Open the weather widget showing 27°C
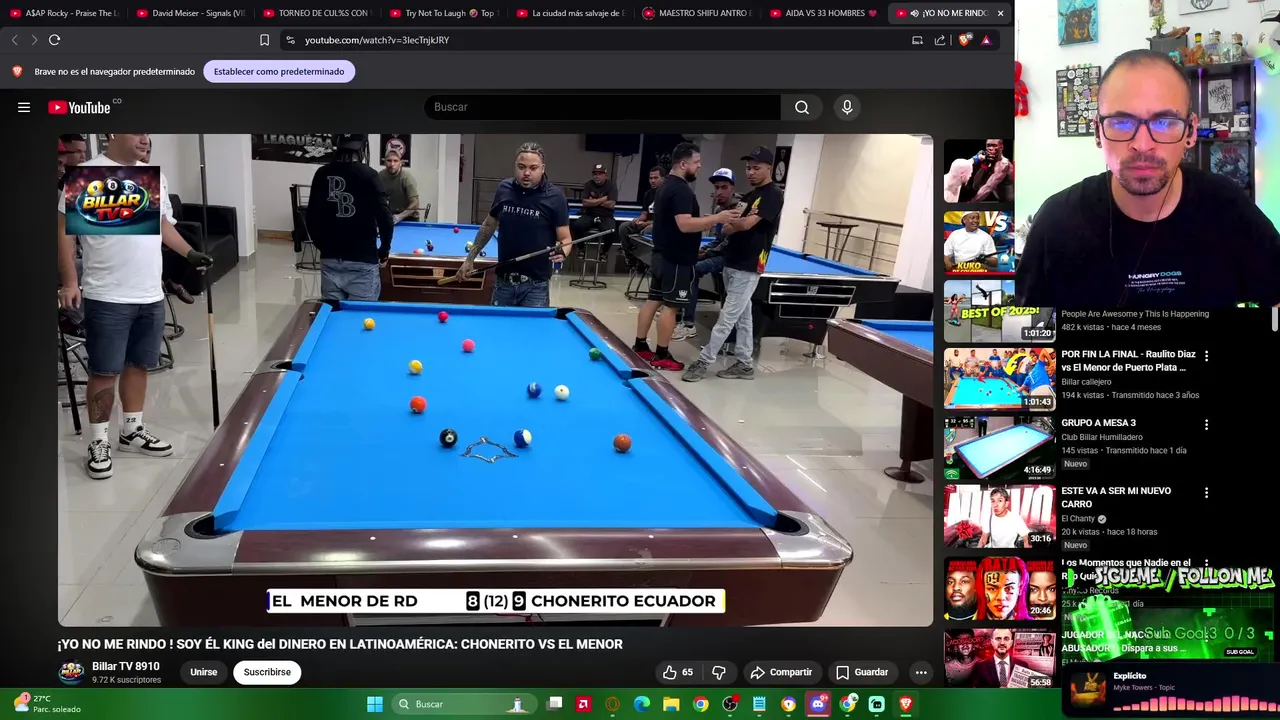The image size is (1280, 720). [x=47, y=704]
